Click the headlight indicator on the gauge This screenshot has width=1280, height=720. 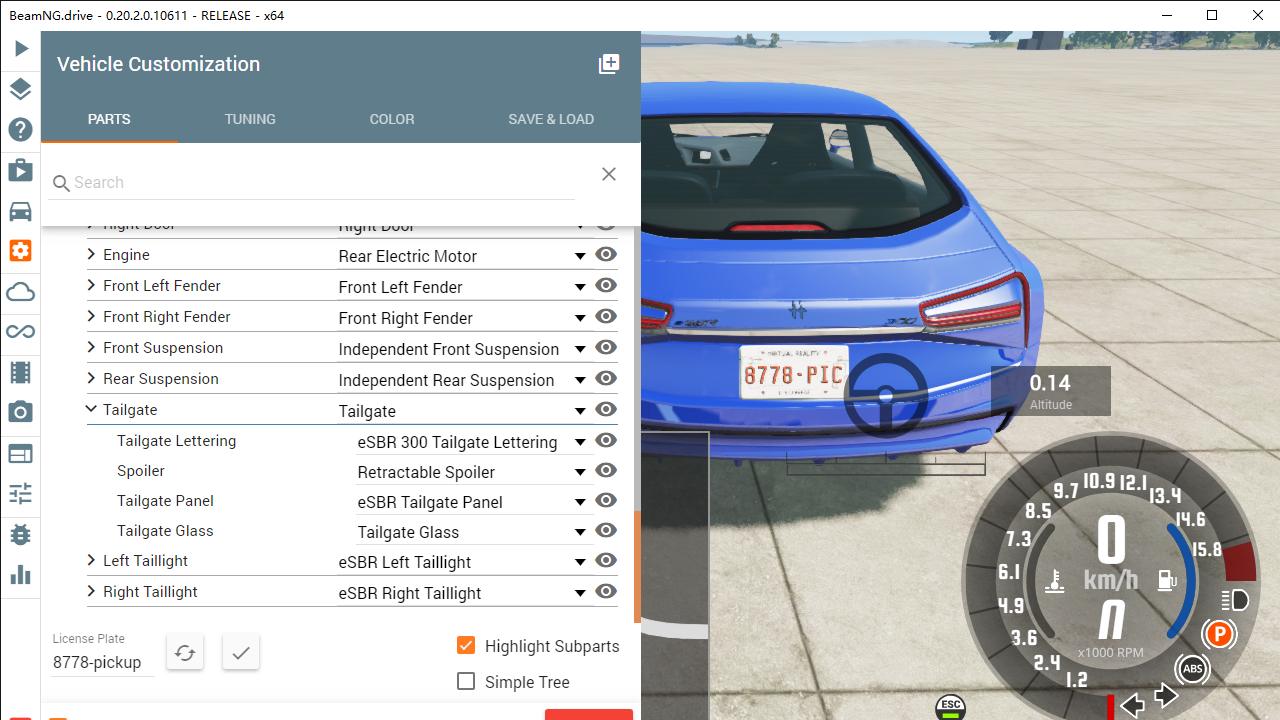(x=1236, y=600)
